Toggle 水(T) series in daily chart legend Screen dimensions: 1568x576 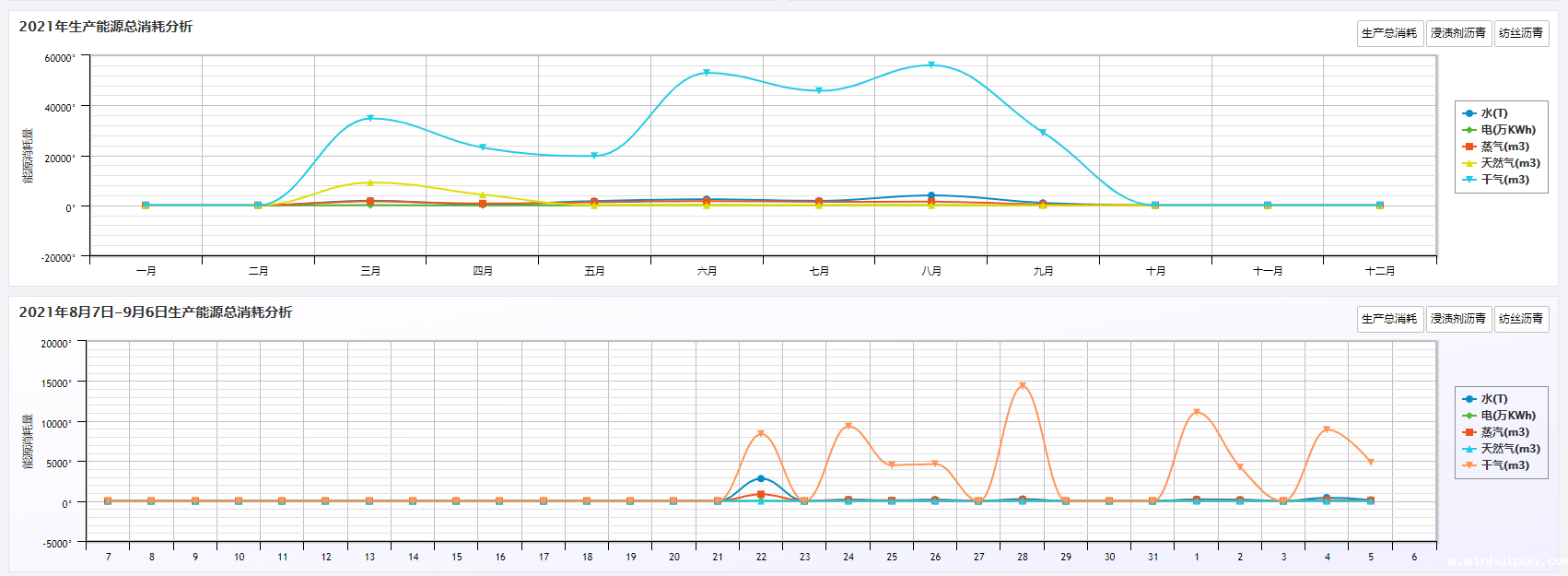click(x=1493, y=399)
